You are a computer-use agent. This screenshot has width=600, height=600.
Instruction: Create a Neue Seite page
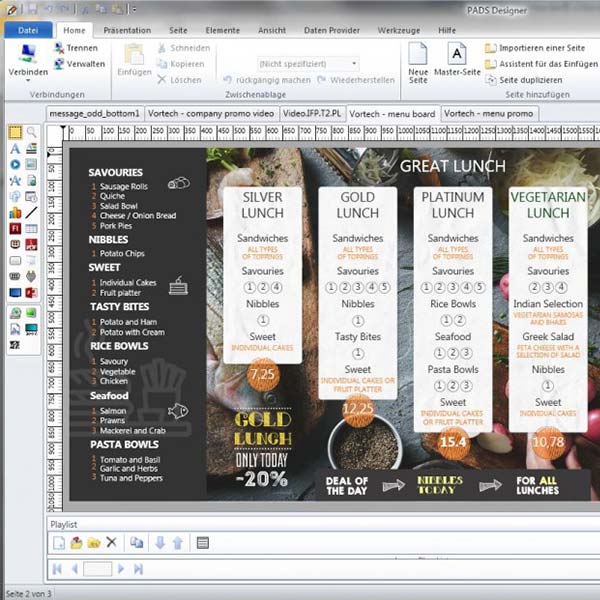418,63
